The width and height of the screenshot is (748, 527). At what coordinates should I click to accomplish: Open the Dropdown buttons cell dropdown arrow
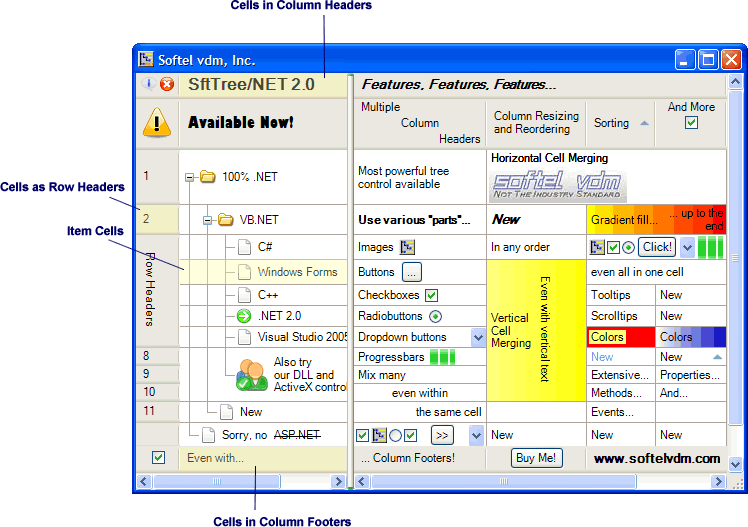pyautogui.click(x=477, y=338)
